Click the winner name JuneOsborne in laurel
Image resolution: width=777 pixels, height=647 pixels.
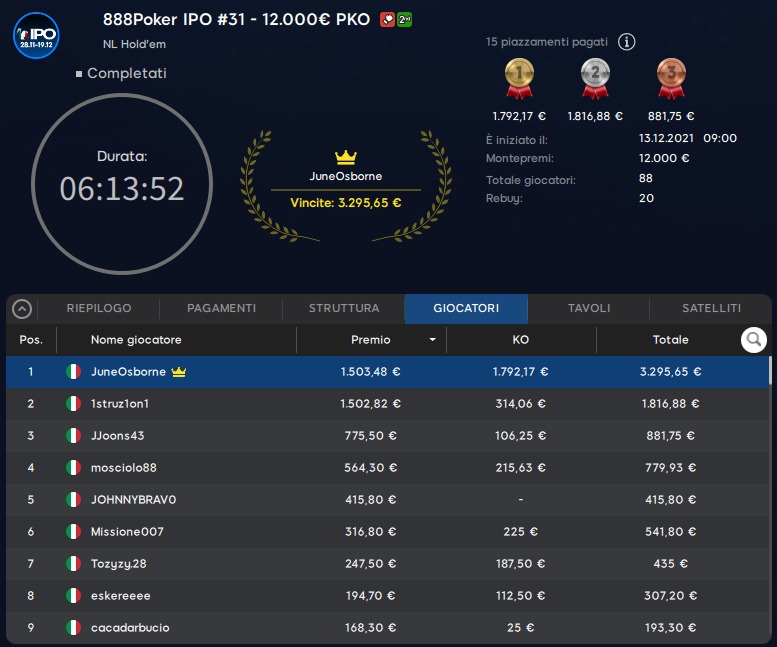point(345,176)
